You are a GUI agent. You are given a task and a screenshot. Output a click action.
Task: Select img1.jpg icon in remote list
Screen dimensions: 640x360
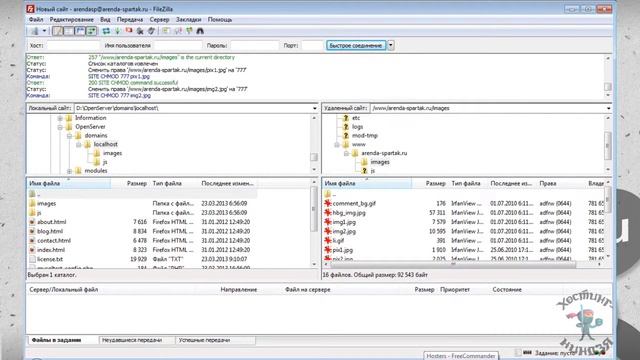point(328,222)
